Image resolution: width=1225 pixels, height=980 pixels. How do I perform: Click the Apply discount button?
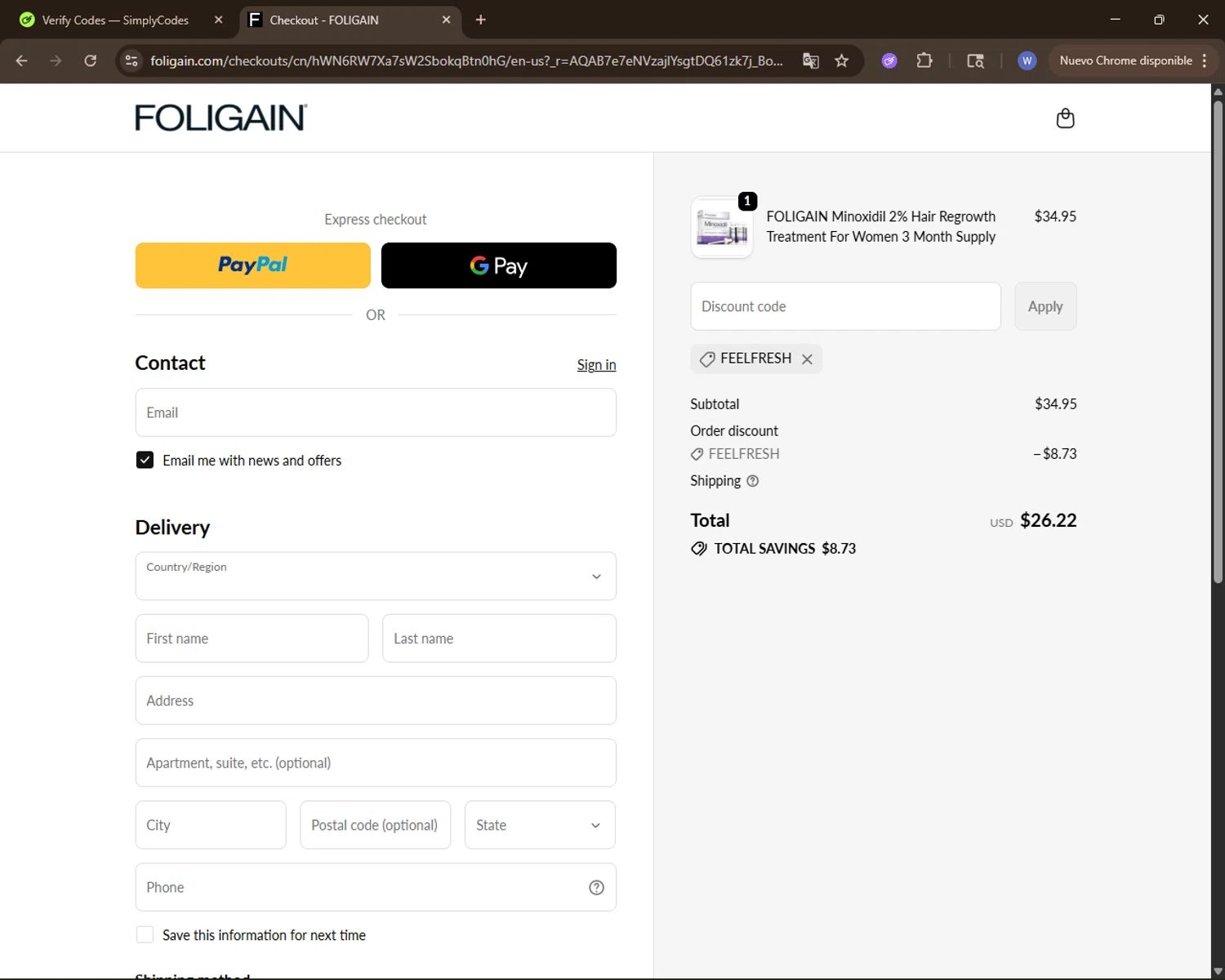point(1045,306)
